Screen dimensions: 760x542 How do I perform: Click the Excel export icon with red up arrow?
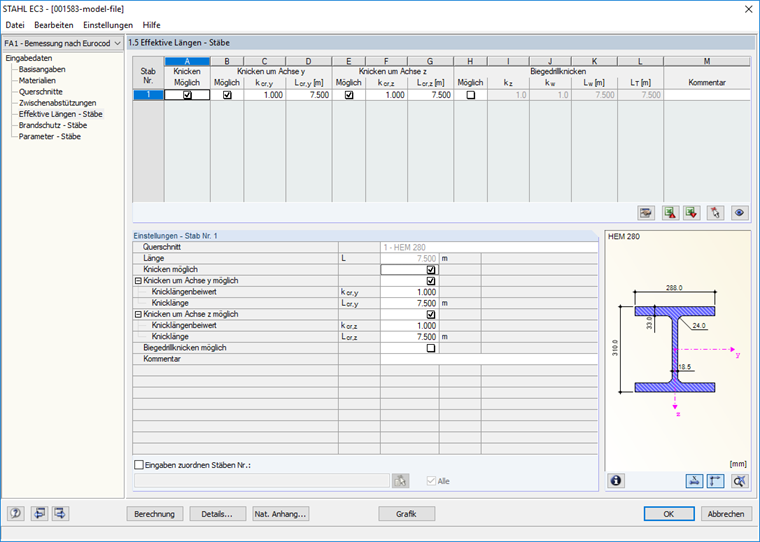[670, 212]
